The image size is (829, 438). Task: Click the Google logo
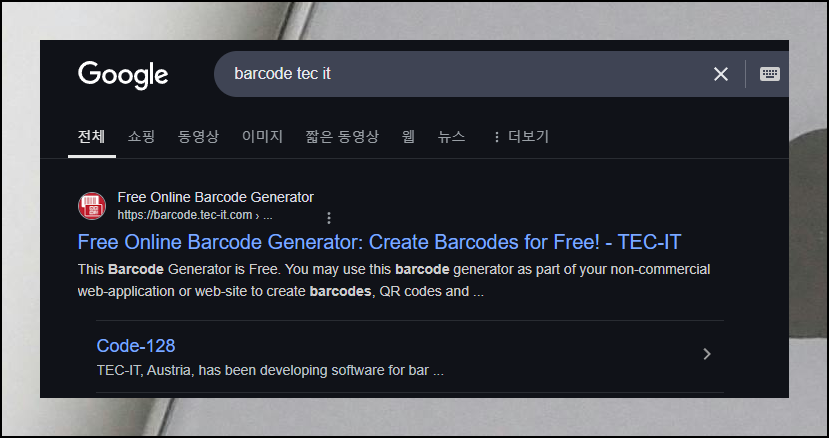123,75
